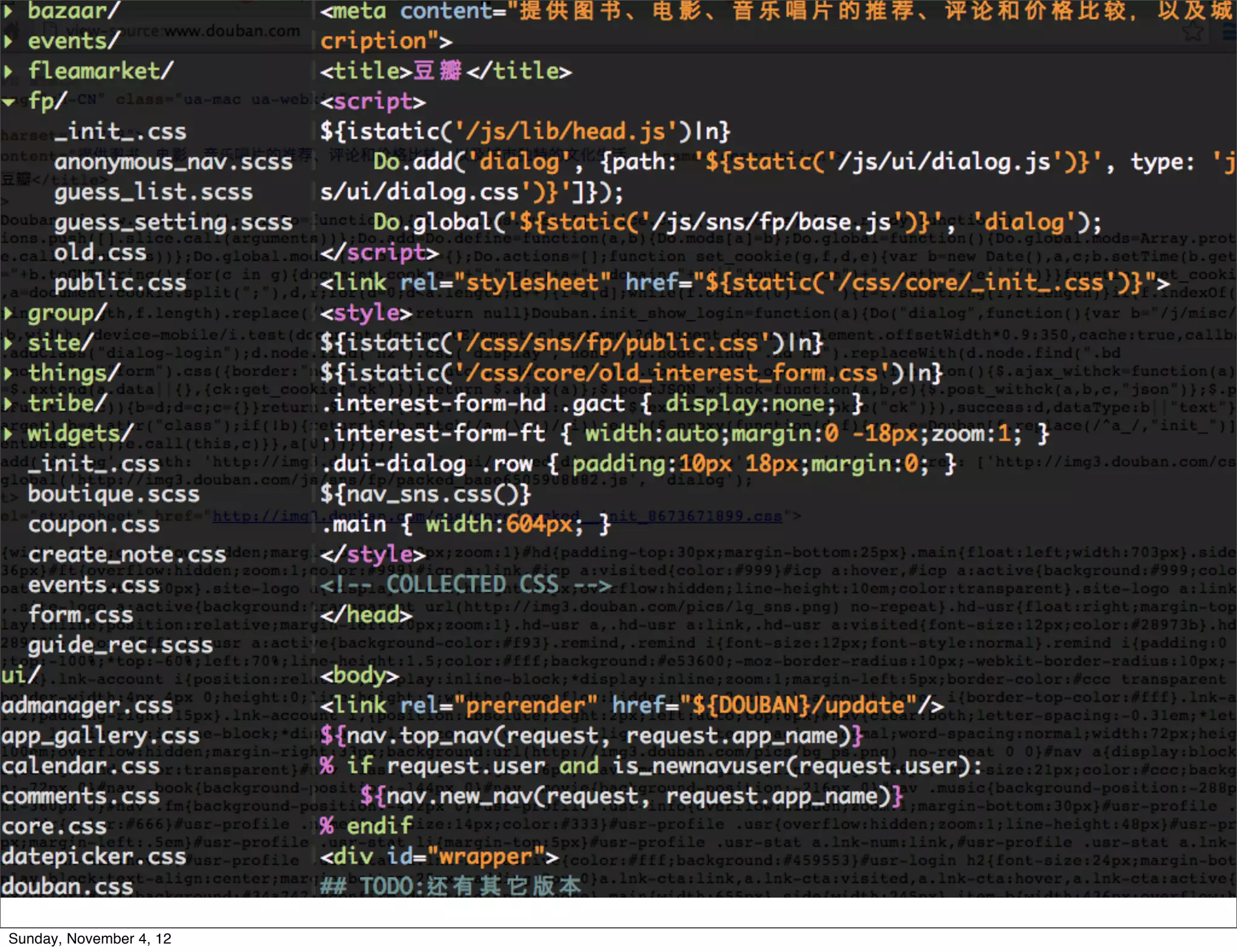Select public.css in the file tree
This screenshot has width=1237, height=952.
click(120, 283)
